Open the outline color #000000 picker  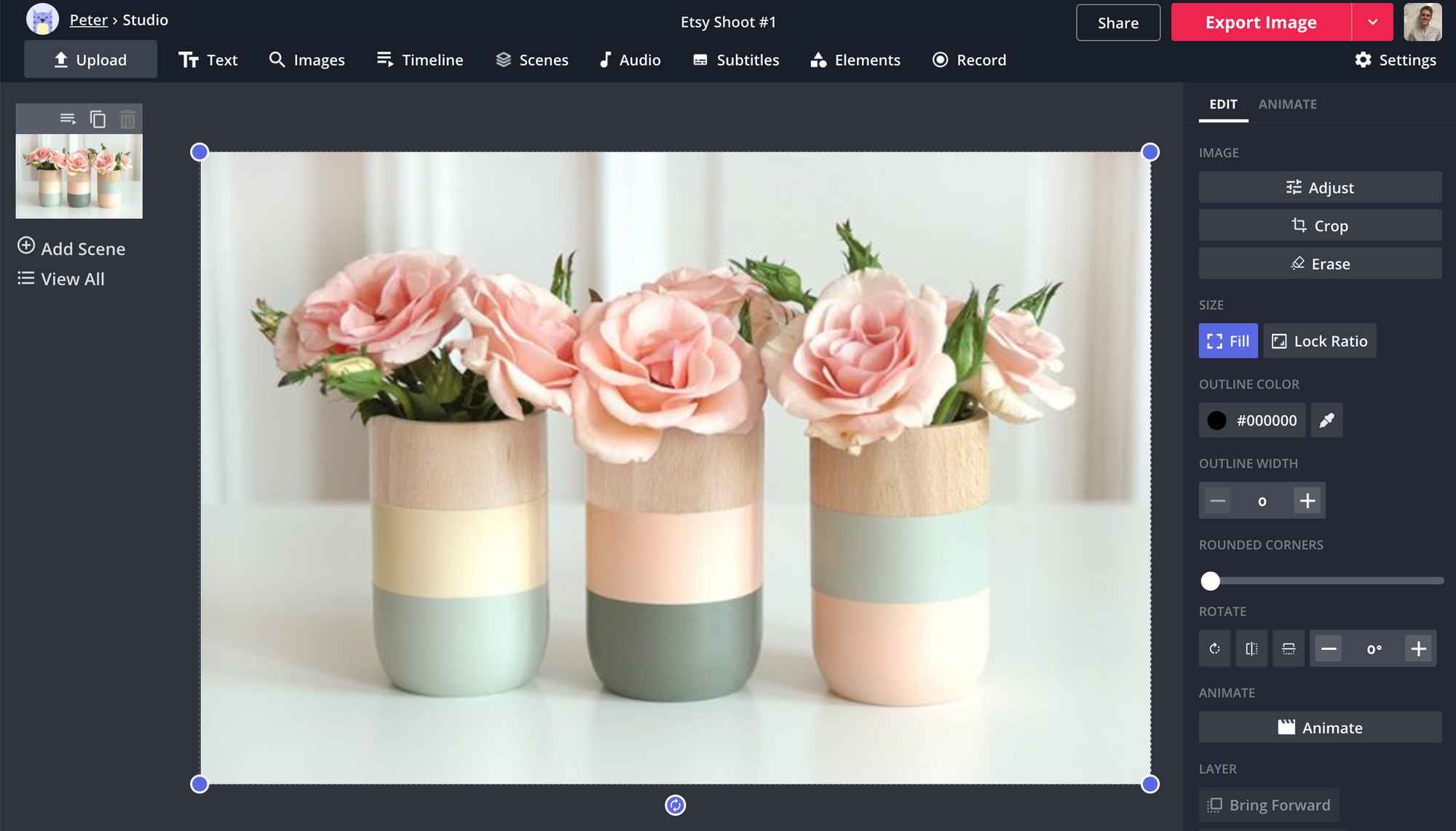click(1252, 421)
